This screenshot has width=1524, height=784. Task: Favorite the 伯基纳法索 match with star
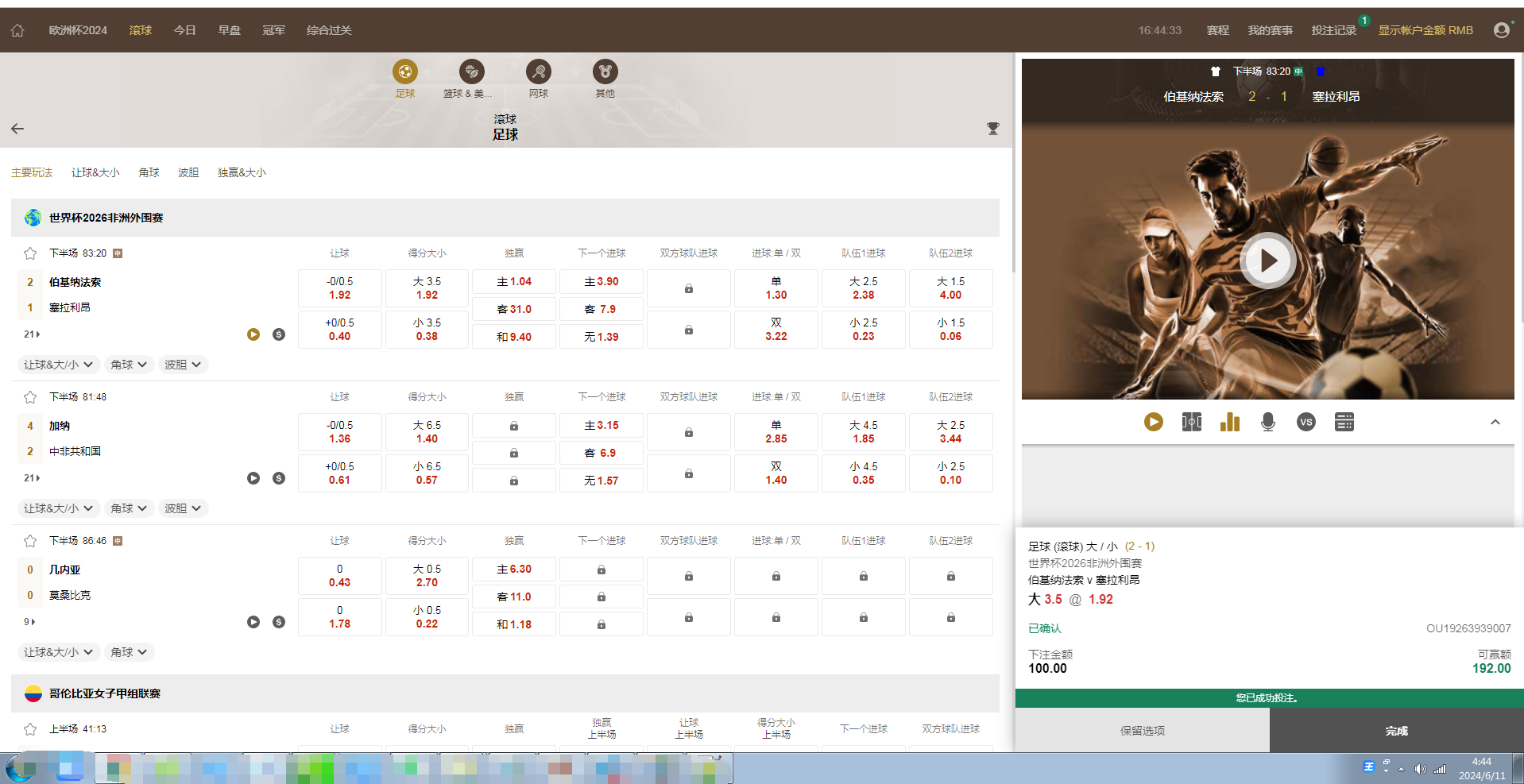coord(30,253)
